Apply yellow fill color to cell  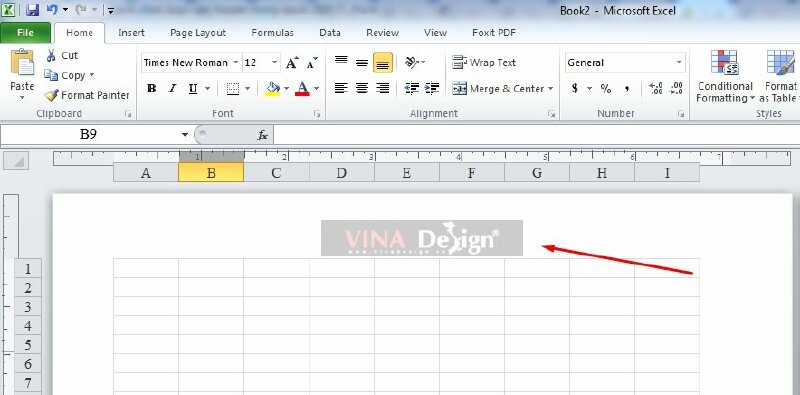tap(273, 89)
